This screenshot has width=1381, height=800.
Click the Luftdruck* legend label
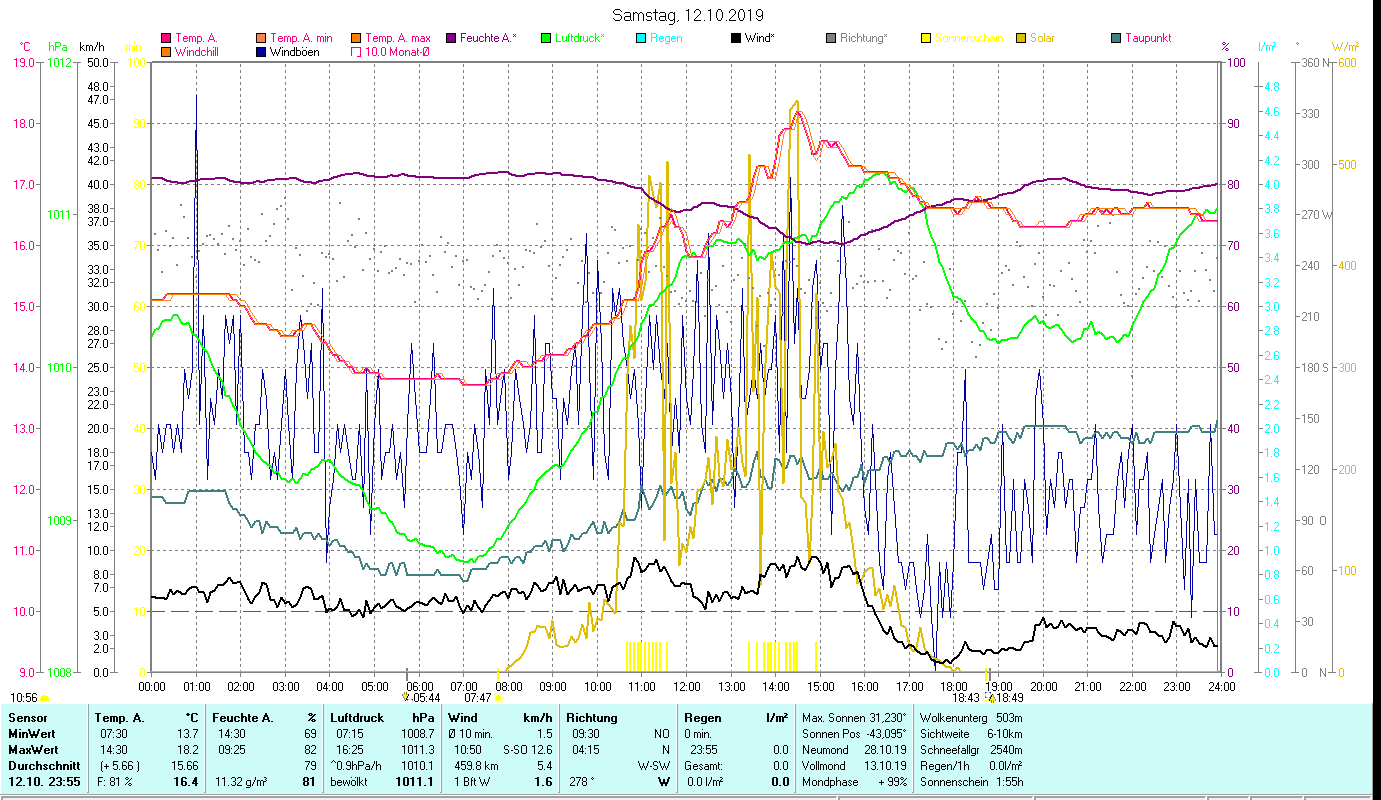tap(579, 38)
